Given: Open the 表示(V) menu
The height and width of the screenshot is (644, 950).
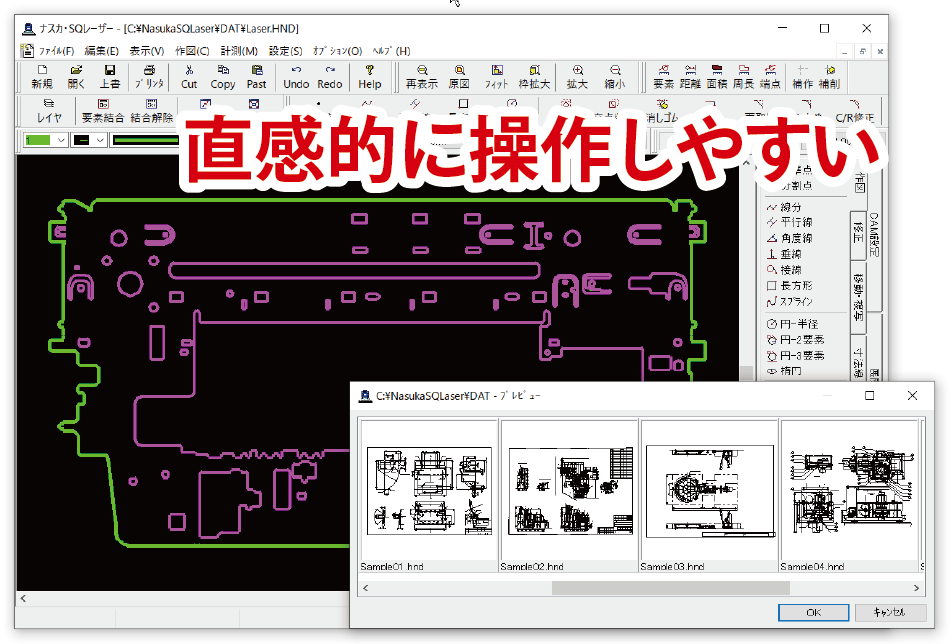Looking at the screenshot, I should point(147,51).
